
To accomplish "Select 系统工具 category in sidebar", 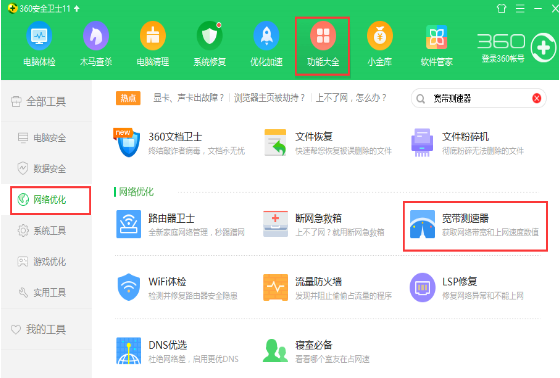I will pos(46,230).
